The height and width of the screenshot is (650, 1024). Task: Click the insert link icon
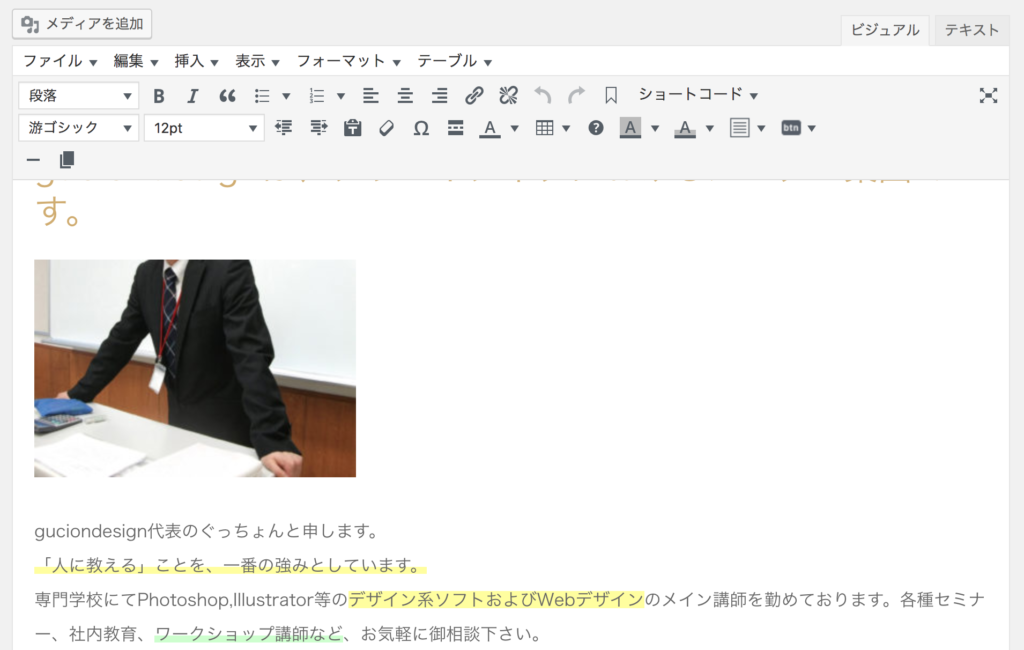(x=474, y=96)
